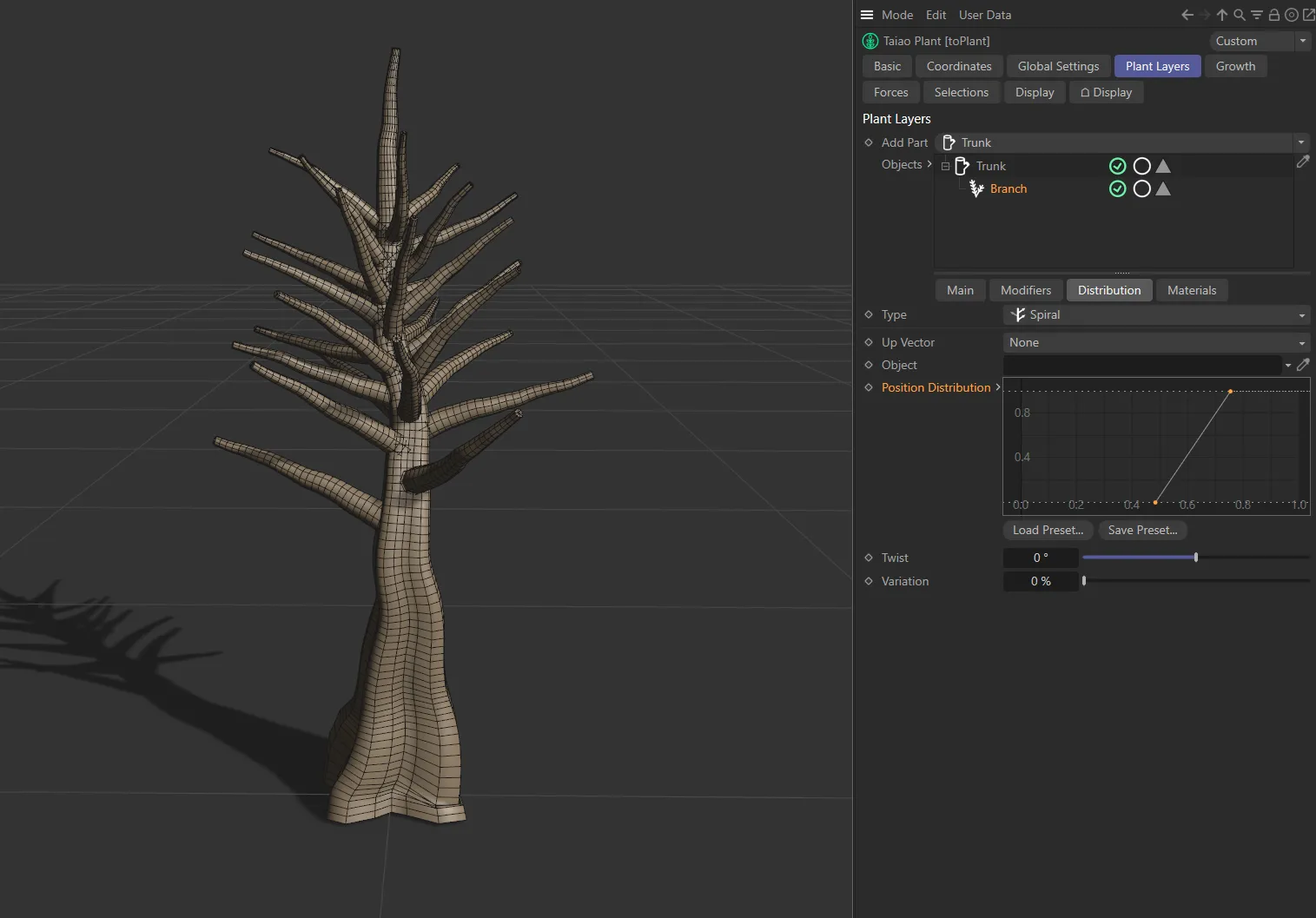This screenshot has width=1316, height=918.
Task: Switch to the Growth tab
Action: coord(1235,67)
